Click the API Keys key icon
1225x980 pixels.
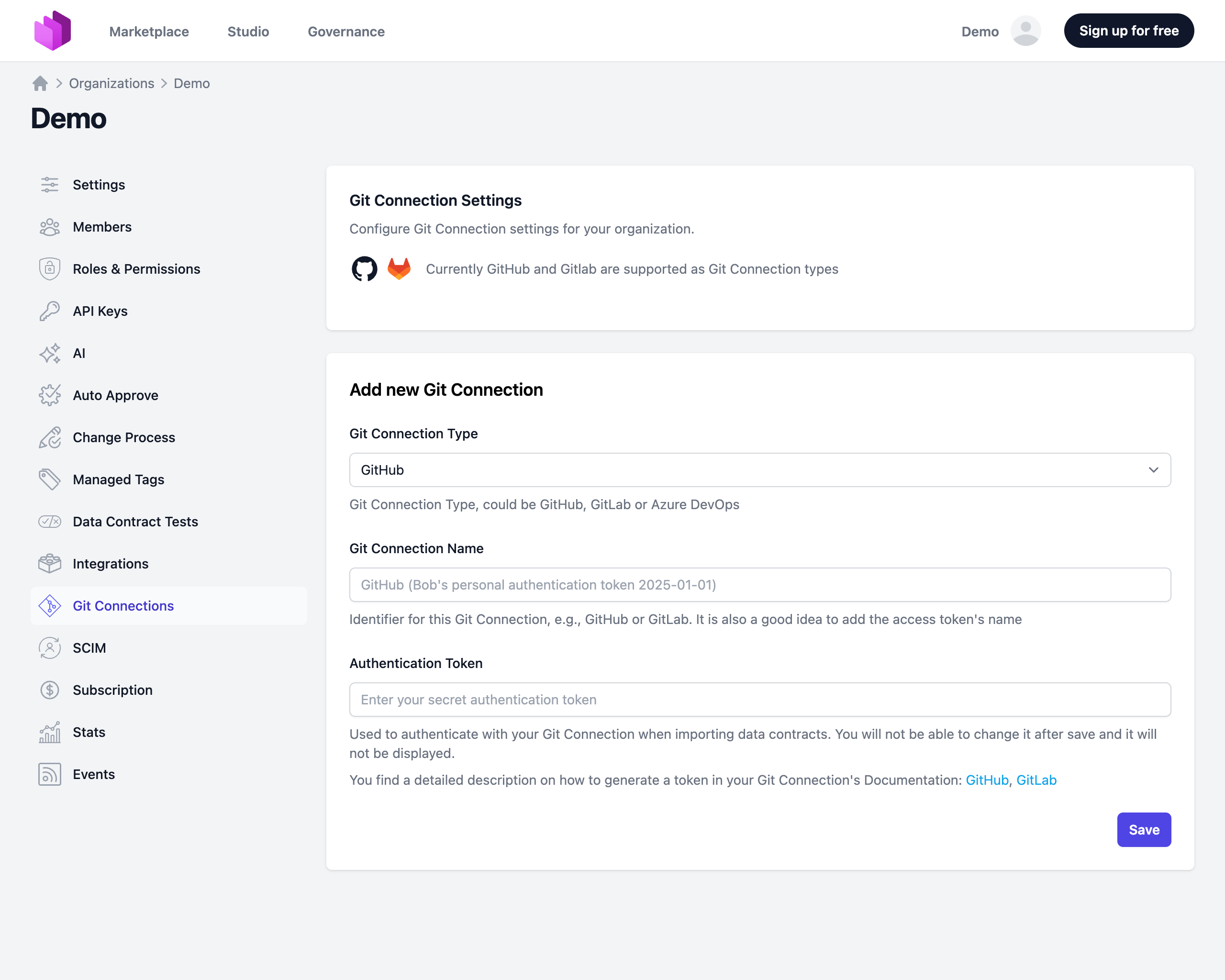pyautogui.click(x=49, y=311)
